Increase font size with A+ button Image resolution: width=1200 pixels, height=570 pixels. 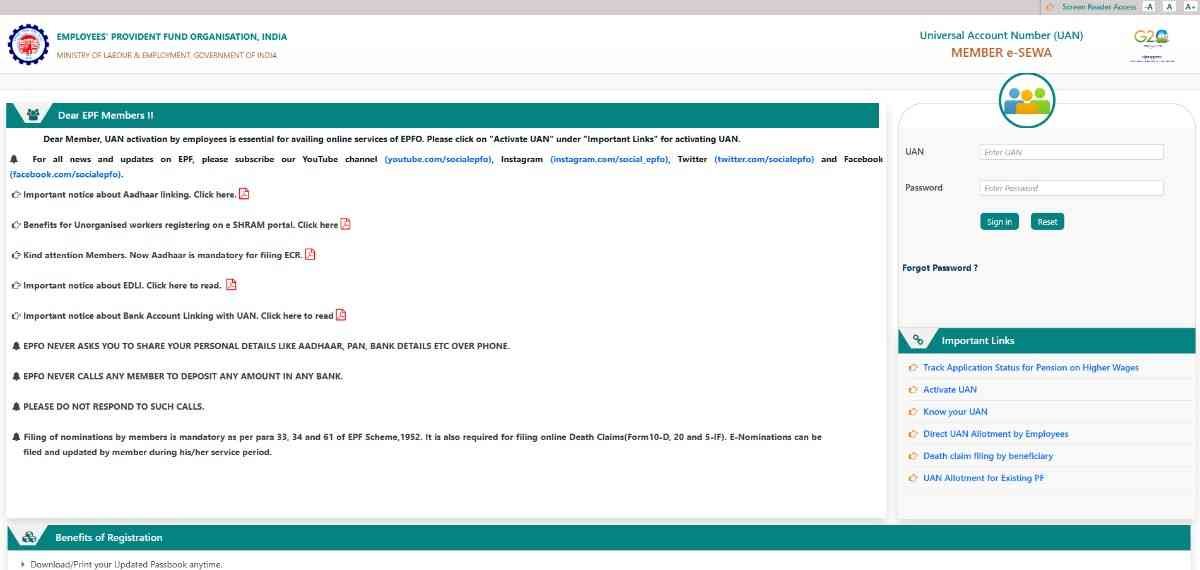click(1189, 7)
